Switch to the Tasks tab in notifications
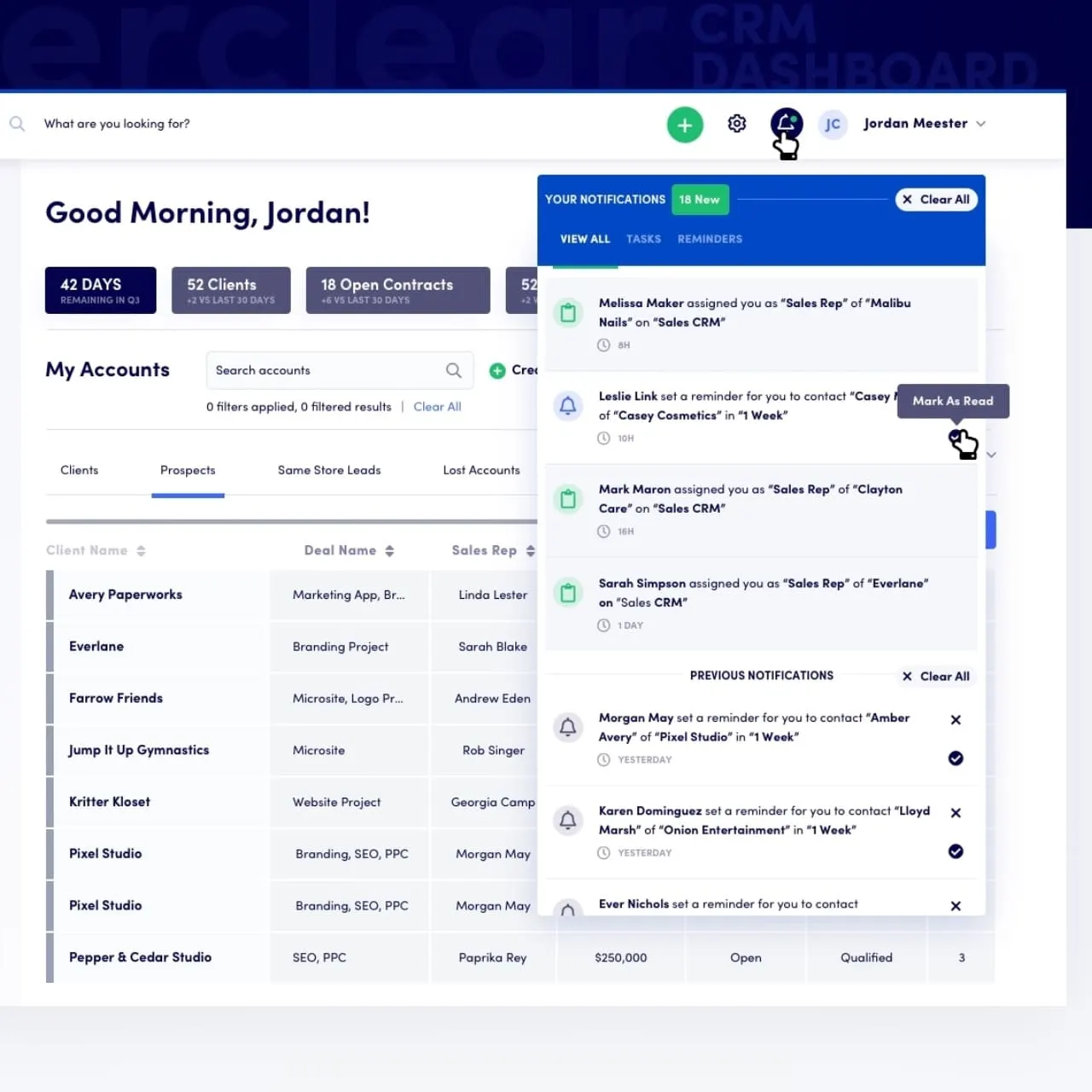 (x=643, y=239)
